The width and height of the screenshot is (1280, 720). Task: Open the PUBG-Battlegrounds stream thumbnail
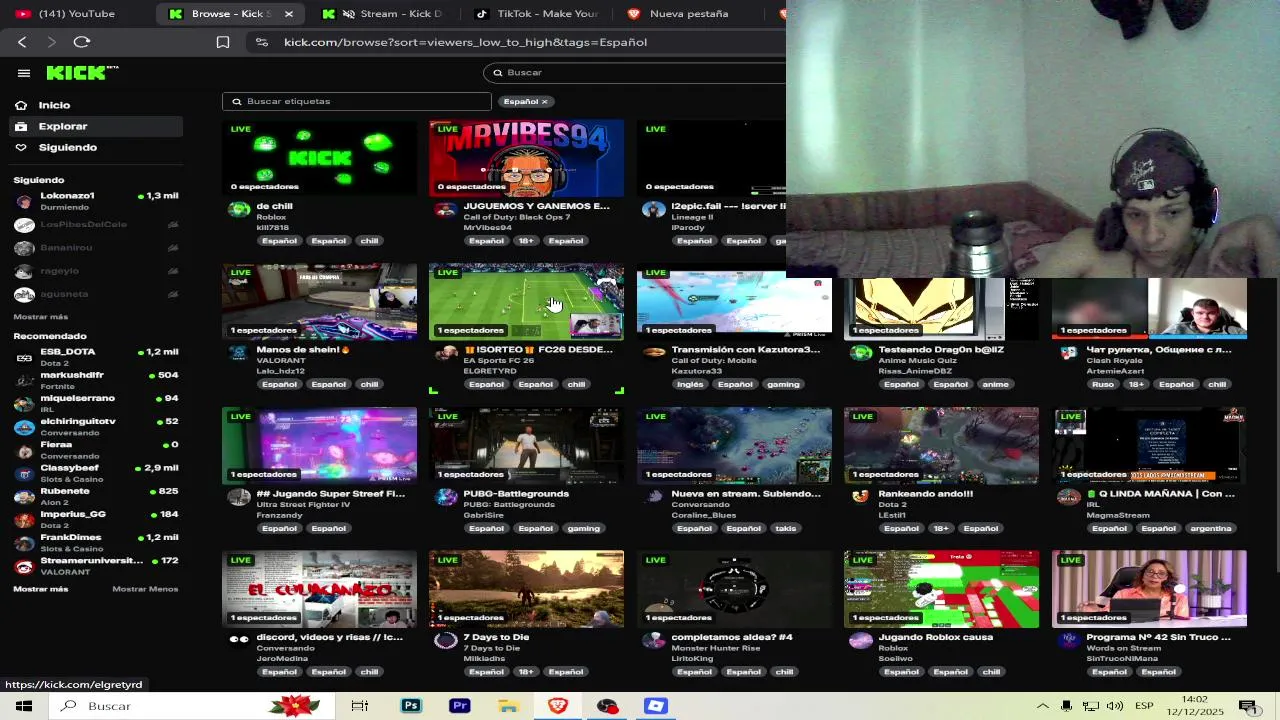pos(526,446)
